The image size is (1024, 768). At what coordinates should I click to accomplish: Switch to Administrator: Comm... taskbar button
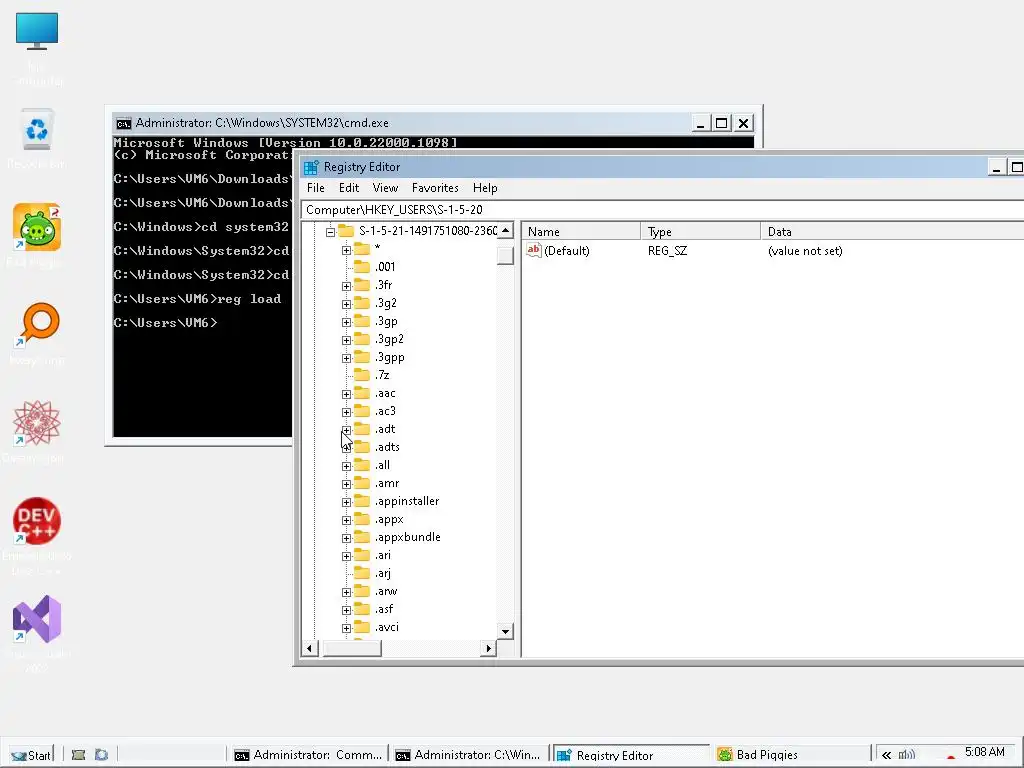(308, 754)
